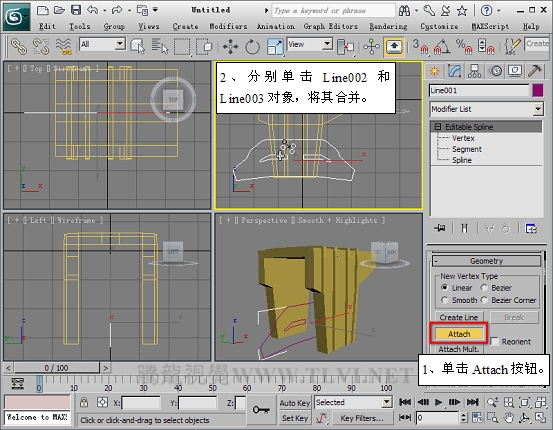Image resolution: width=553 pixels, height=430 pixels.
Task: Click the Attach button
Action: pyautogui.click(x=459, y=334)
